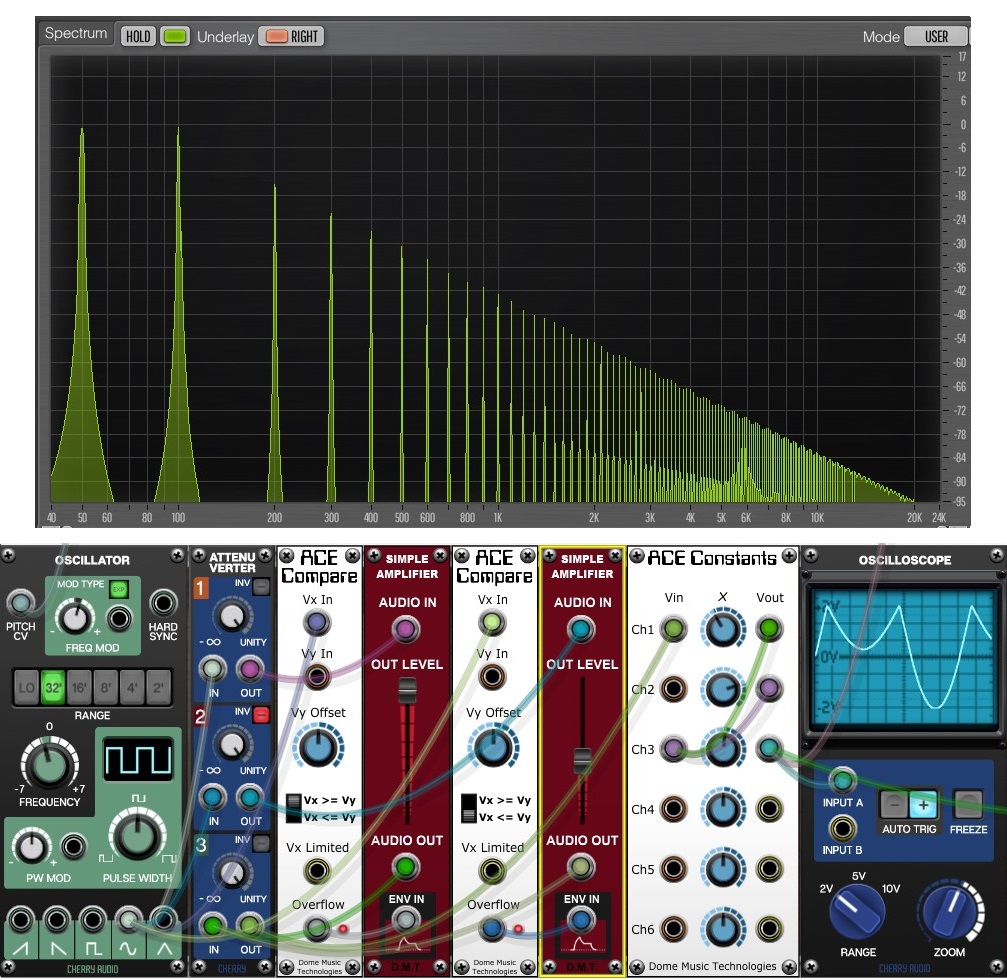Click the ACE Constants Ch1 X knob

point(722,629)
